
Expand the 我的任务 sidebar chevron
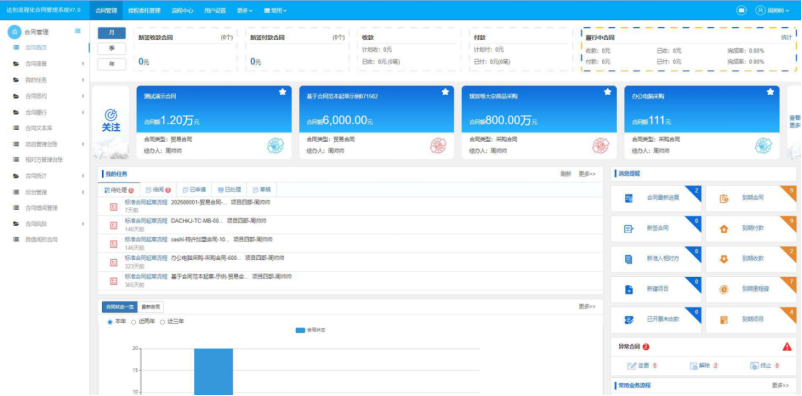[x=82, y=80]
